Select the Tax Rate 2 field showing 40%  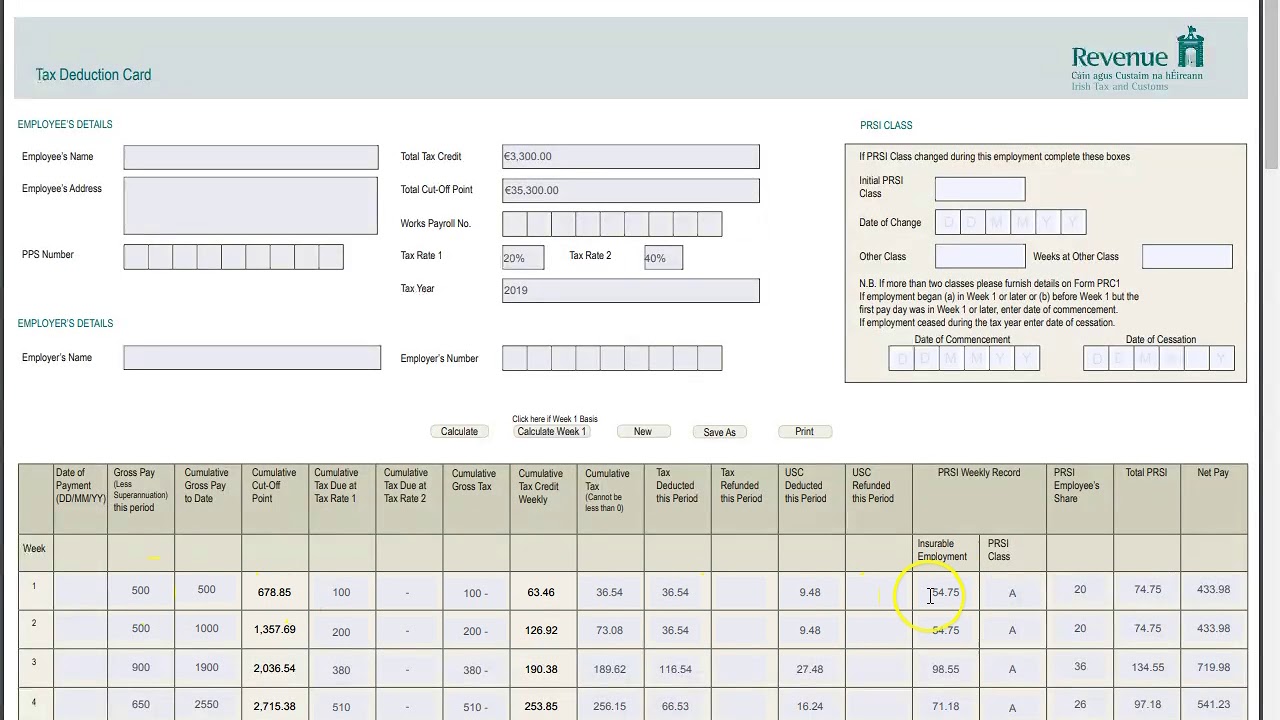663,257
